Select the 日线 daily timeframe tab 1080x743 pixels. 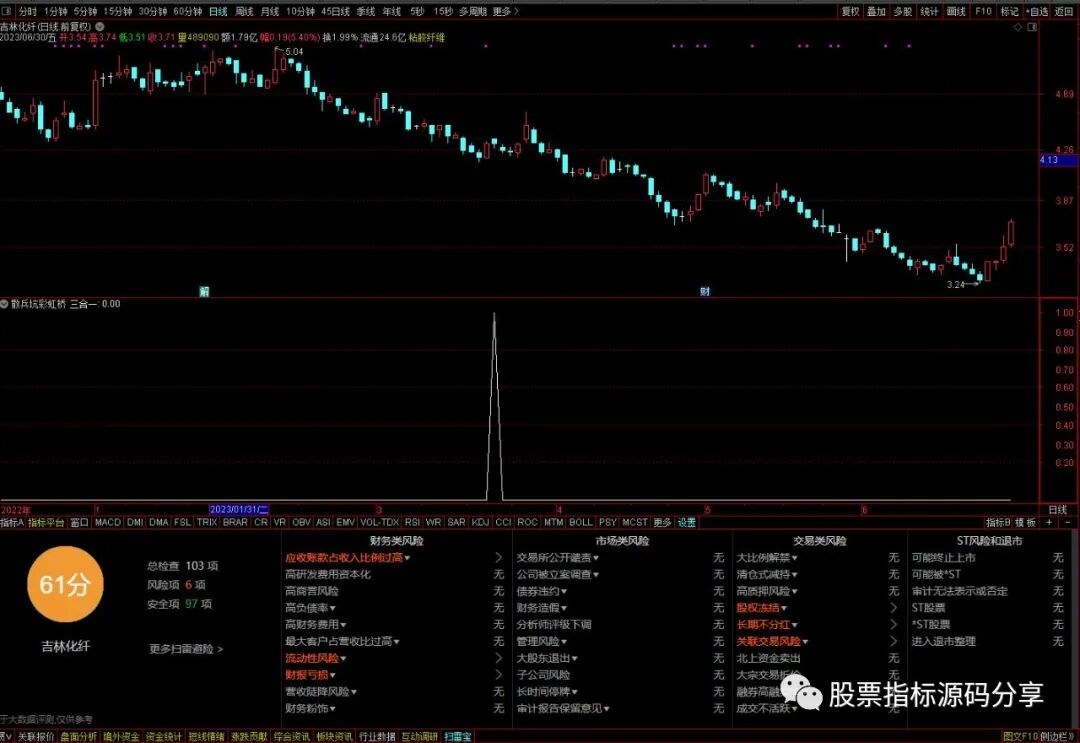[218, 12]
